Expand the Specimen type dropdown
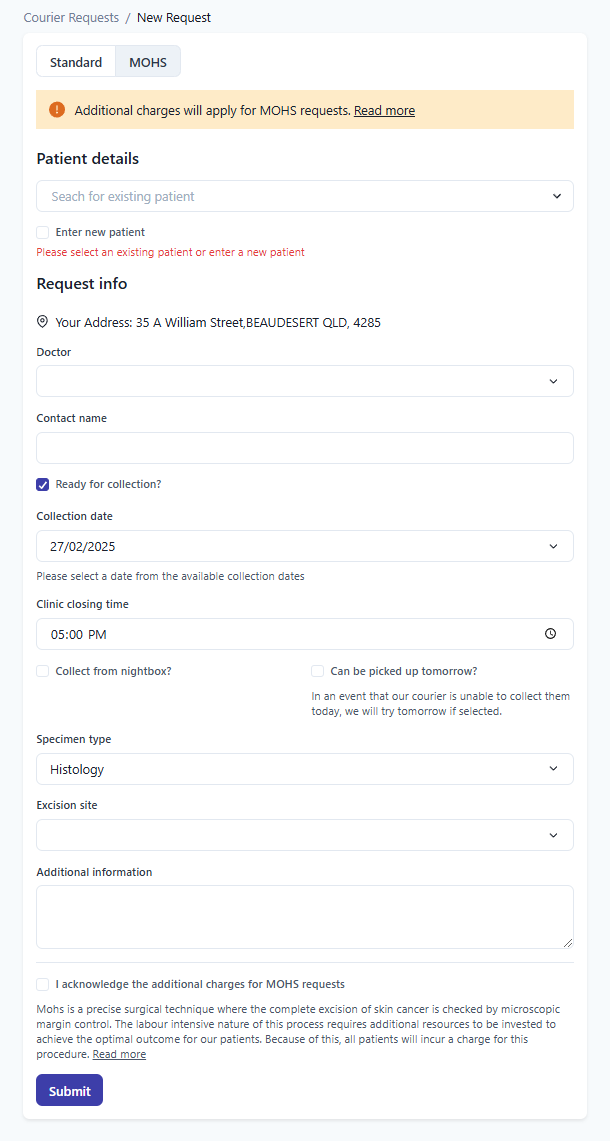 pyautogui.click(x=305, y=769)
